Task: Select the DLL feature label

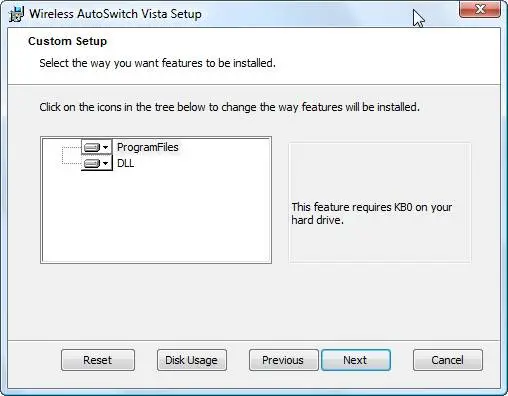Action: 126,163
